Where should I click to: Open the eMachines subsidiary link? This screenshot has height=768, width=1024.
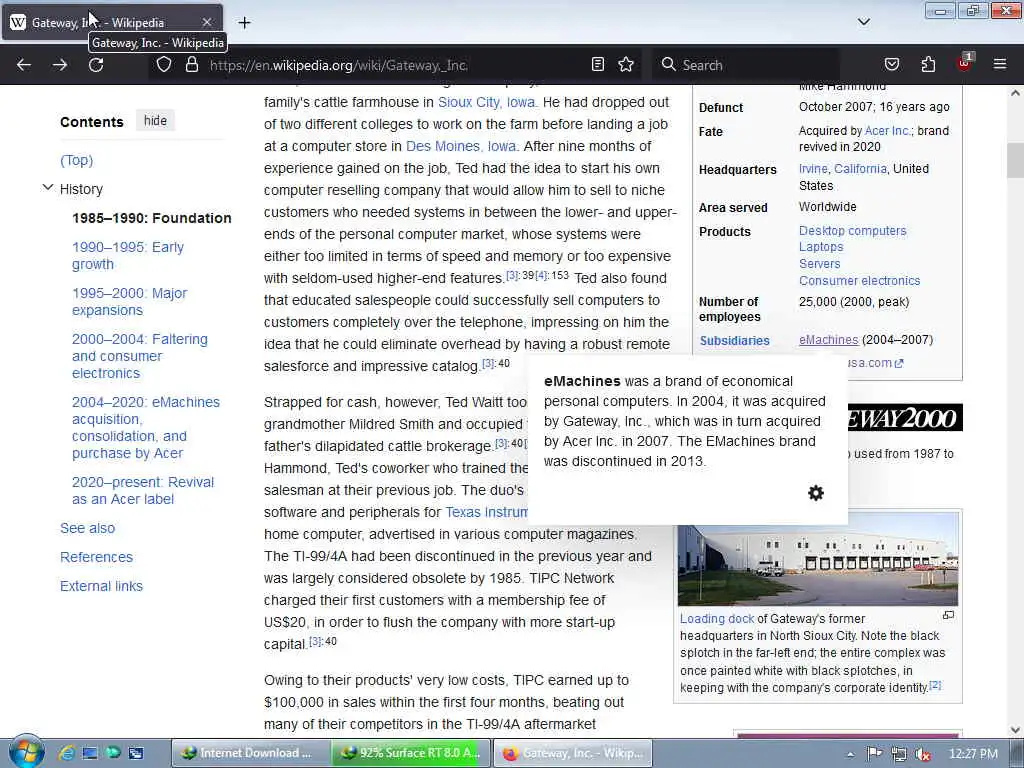point(828,340)
